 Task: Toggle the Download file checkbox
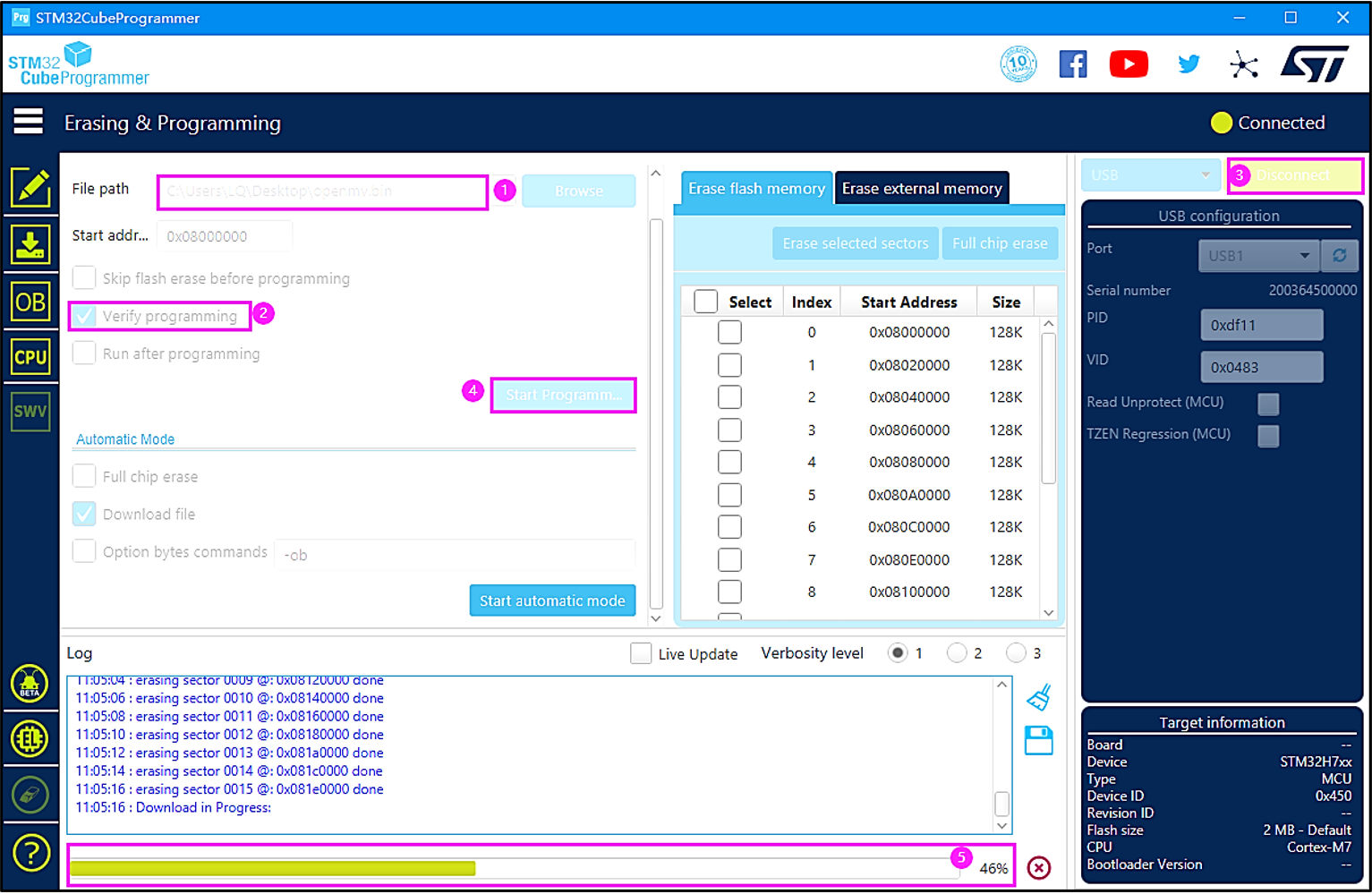[x=84, y=514]
